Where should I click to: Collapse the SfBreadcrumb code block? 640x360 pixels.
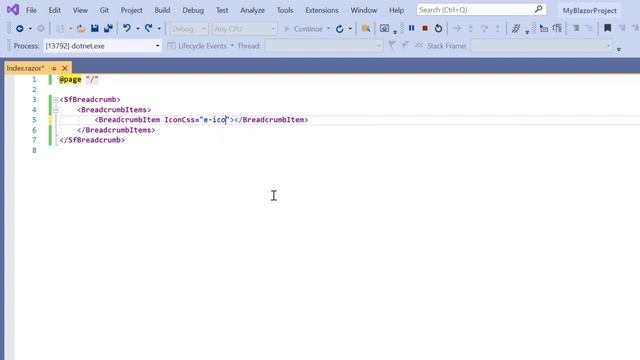click(56, 100)
